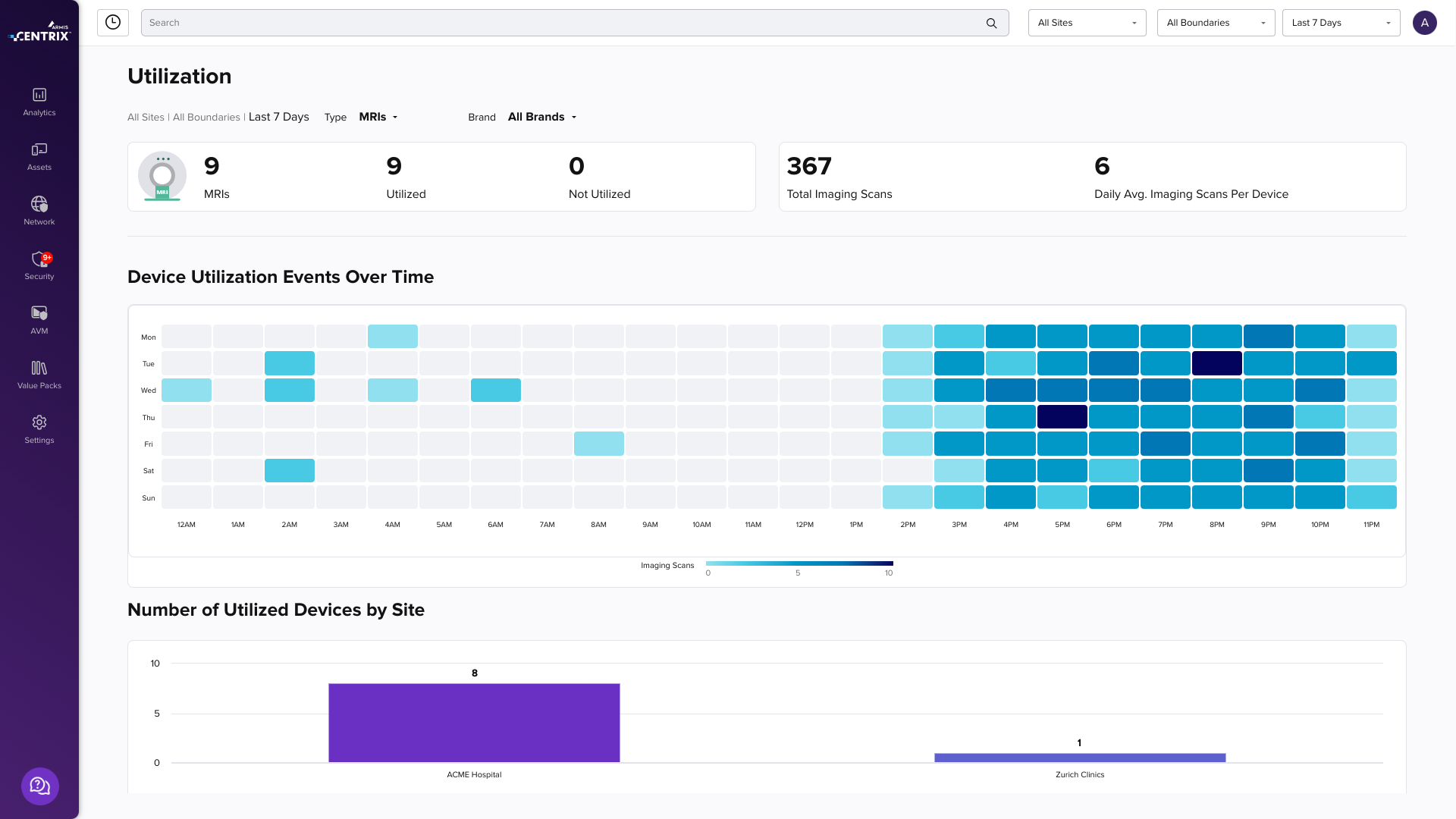The height and width of the screenshot is (819, 1456).
Task: Click the clock history icon
Action: [113, 23]
